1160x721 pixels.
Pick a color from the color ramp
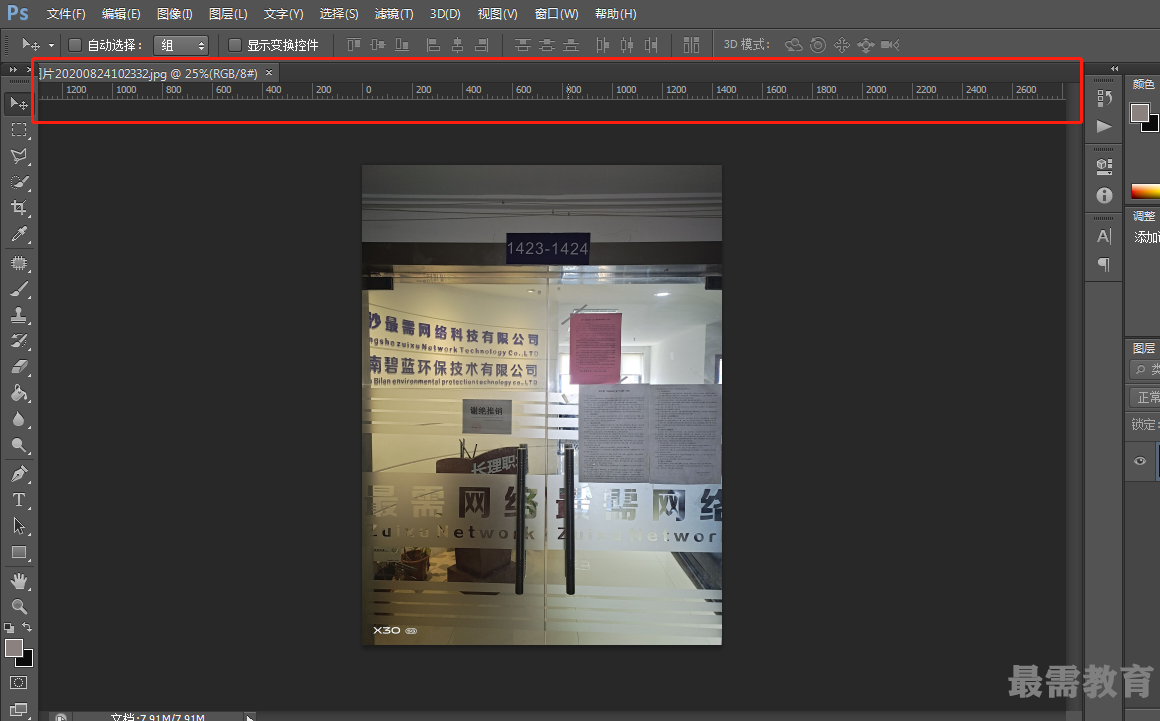(1145, 191)
